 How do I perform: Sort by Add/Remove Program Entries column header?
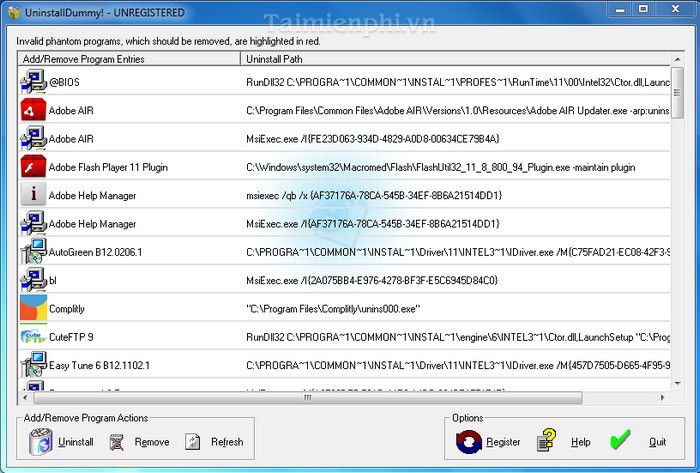click(129, 59)
